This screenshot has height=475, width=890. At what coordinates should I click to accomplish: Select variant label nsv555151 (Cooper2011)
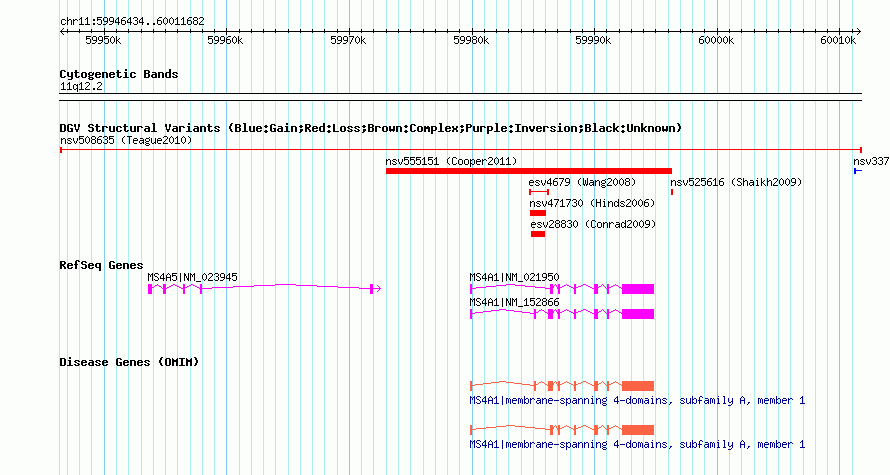point(451,161)
